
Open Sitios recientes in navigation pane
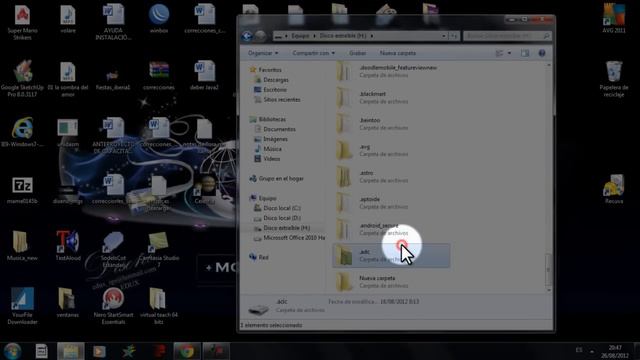(282, 100)
